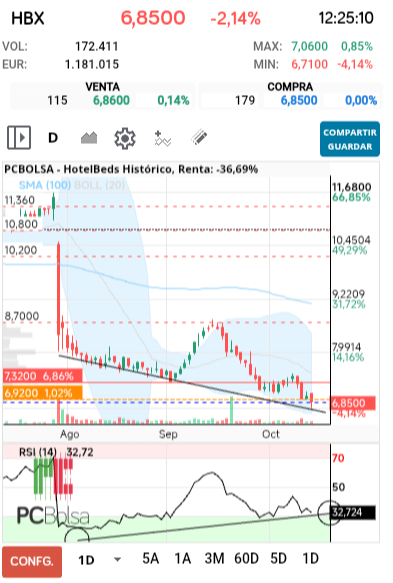The image size is (393, 583).
Task: Click the SMA (100) indicator label
Action: tap(45, 185)
